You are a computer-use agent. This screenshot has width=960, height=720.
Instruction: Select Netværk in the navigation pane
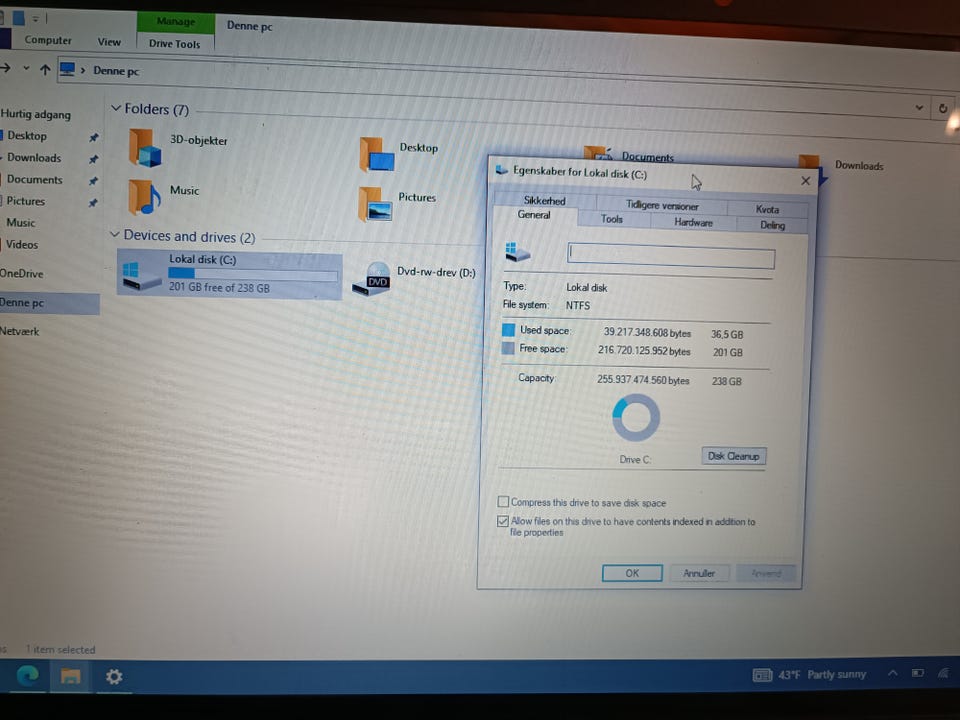[20, 332]
